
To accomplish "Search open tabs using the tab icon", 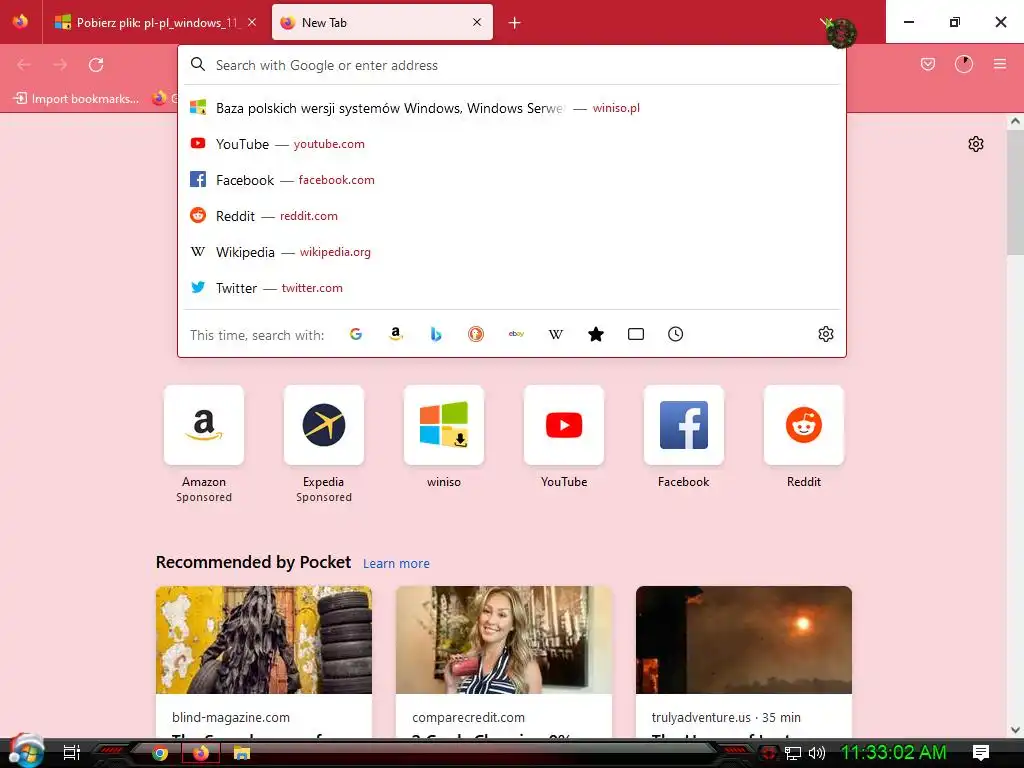I will click(635, 334).
